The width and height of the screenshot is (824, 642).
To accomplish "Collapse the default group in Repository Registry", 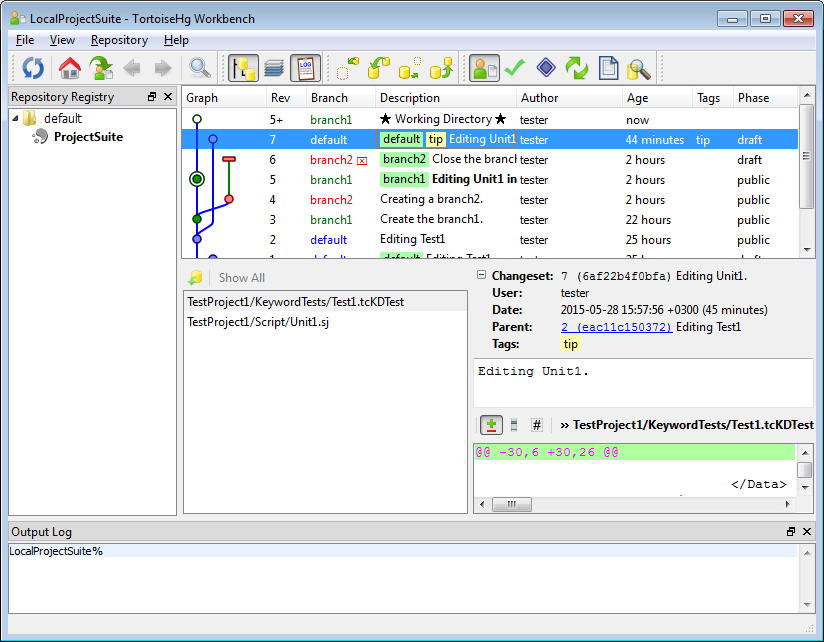I will tap(15, 119).
